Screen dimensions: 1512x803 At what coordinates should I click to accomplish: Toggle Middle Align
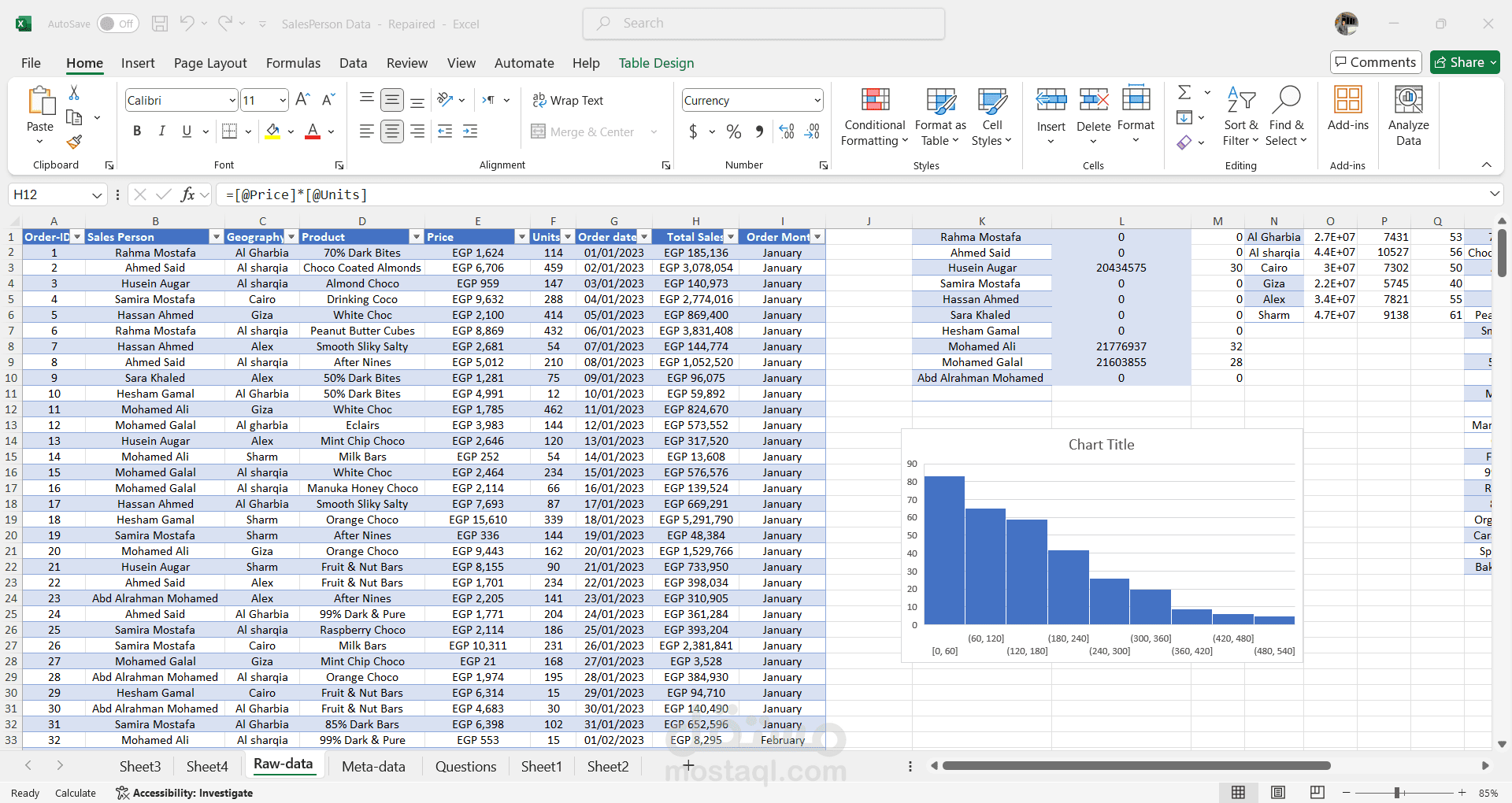[x=392, y=100]
